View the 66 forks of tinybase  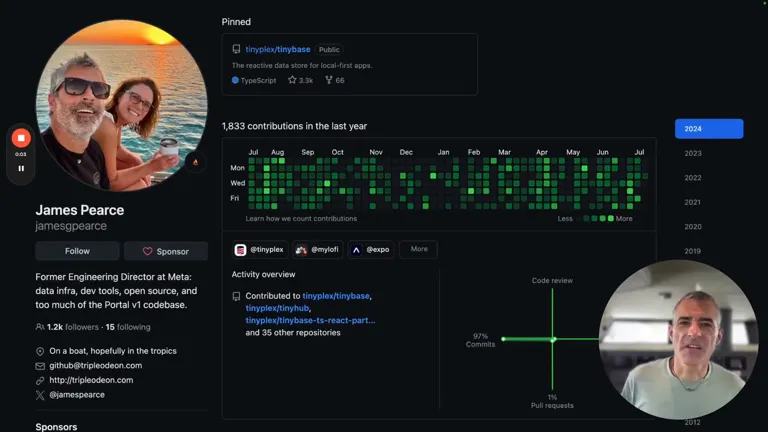tap(335, 80)
